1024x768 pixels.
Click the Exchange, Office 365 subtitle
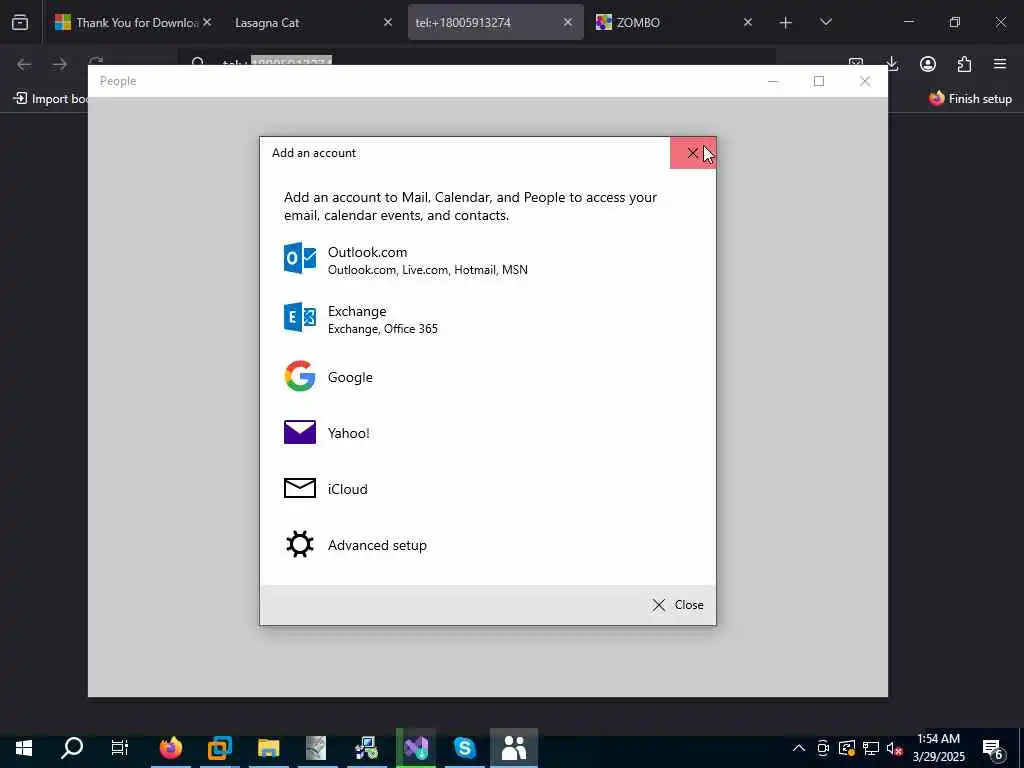383,328
